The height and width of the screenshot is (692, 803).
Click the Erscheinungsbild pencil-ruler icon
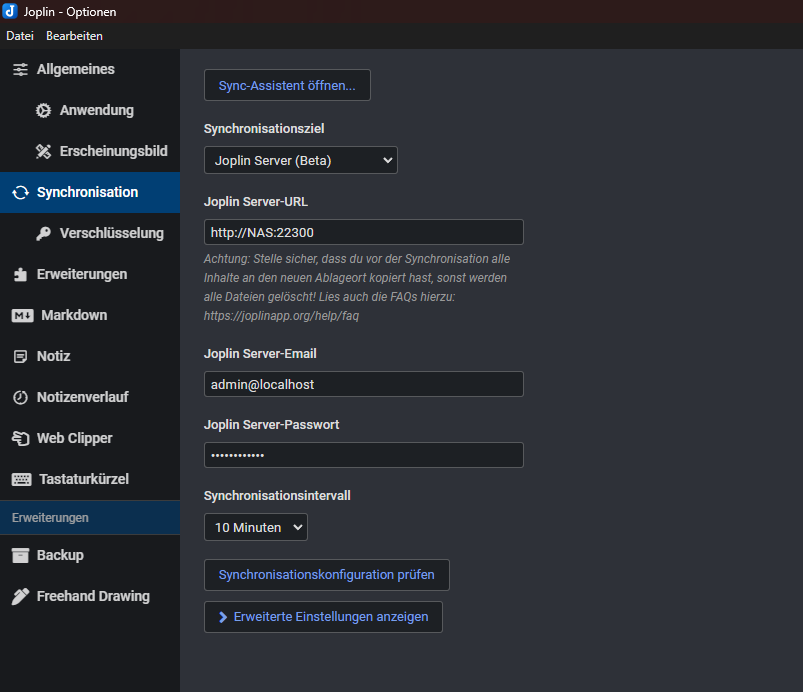pyautogui.click(x=43, y=151)
